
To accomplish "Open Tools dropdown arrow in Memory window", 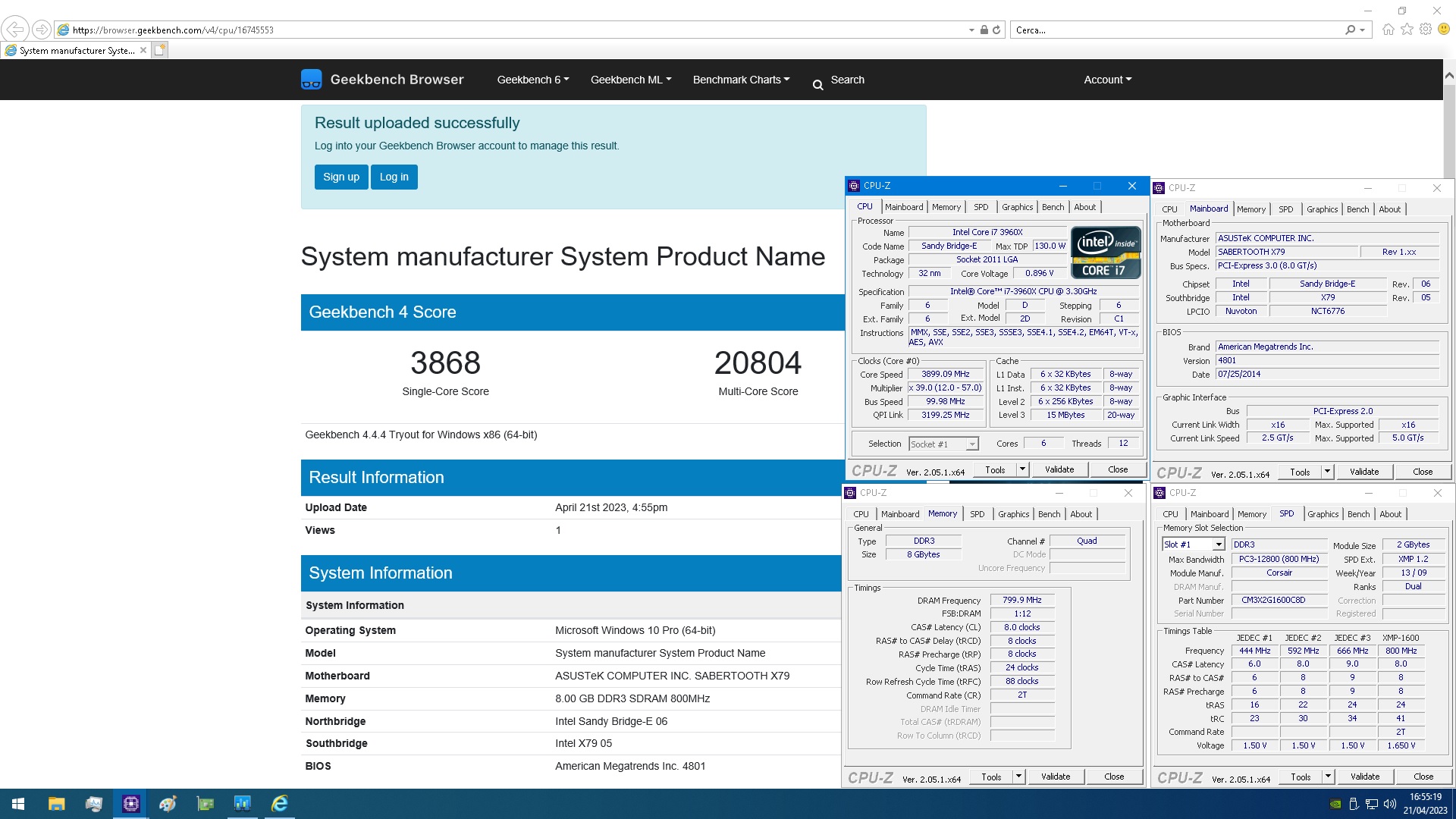I will (1018, 777).
